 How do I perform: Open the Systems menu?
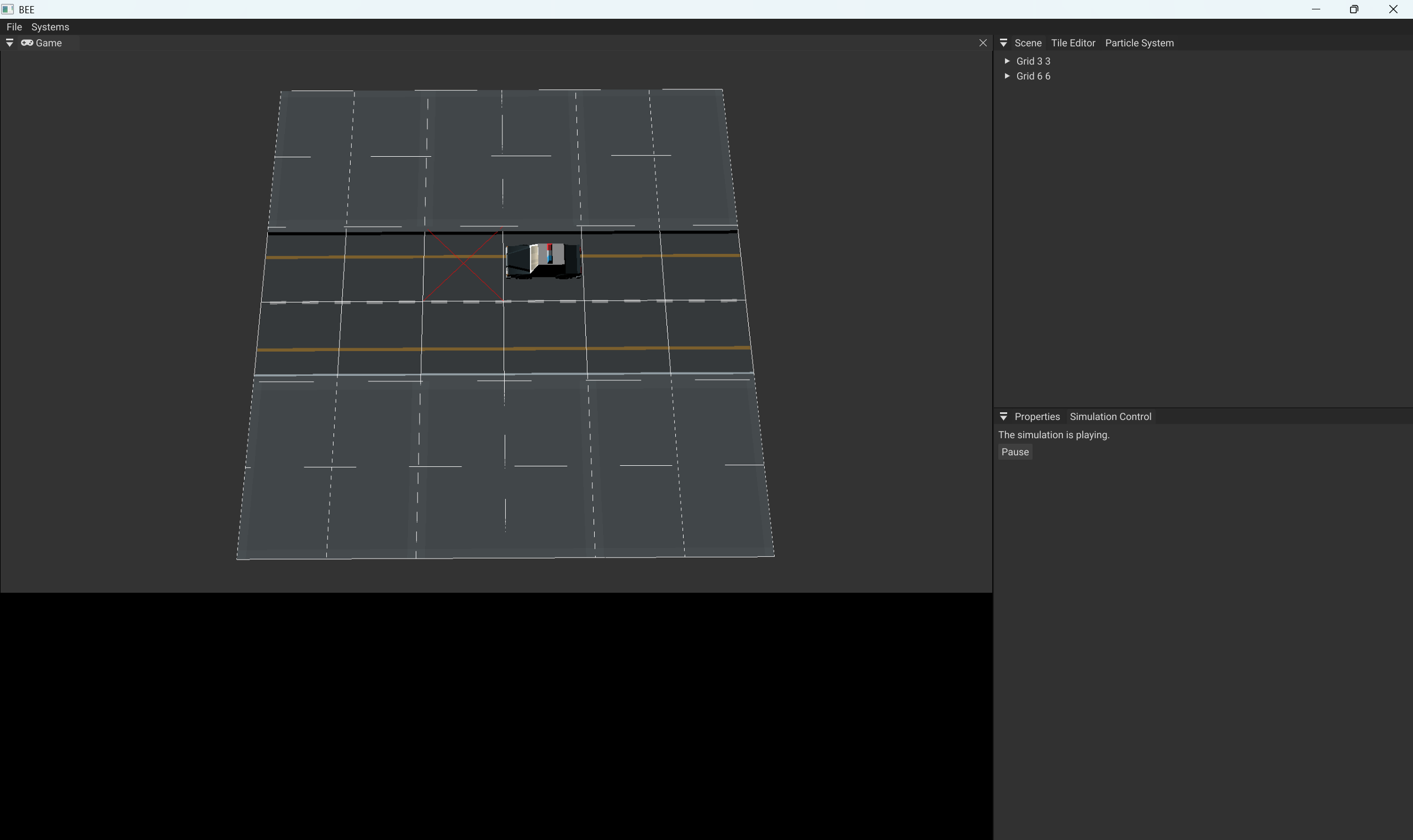pos(50,26)
